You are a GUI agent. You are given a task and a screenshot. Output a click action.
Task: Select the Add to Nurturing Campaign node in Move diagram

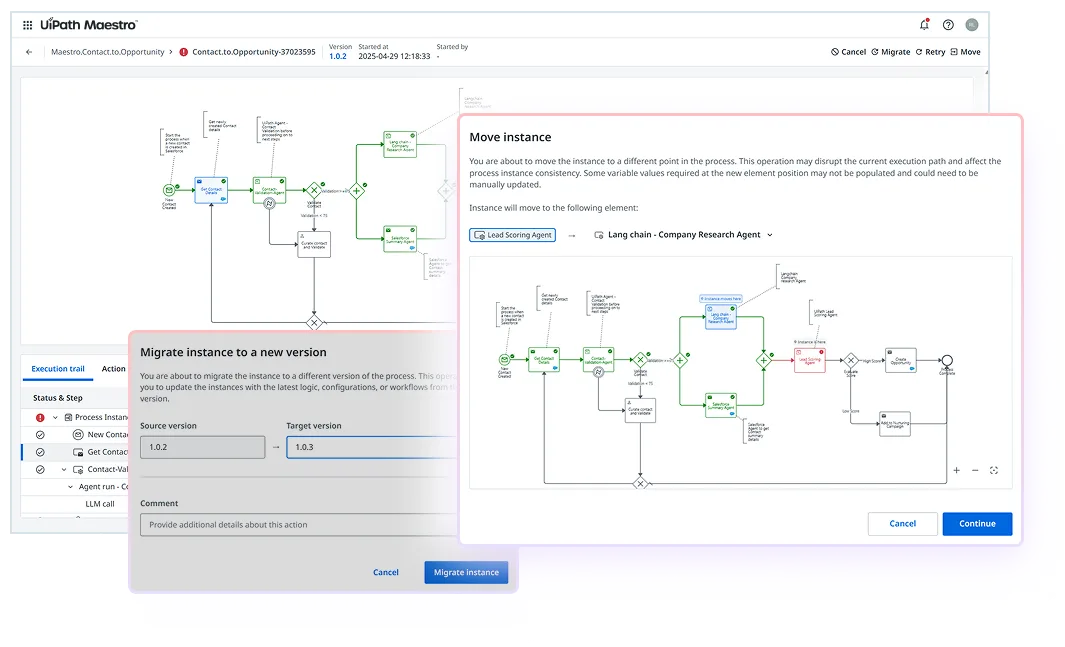coord(895,424)
